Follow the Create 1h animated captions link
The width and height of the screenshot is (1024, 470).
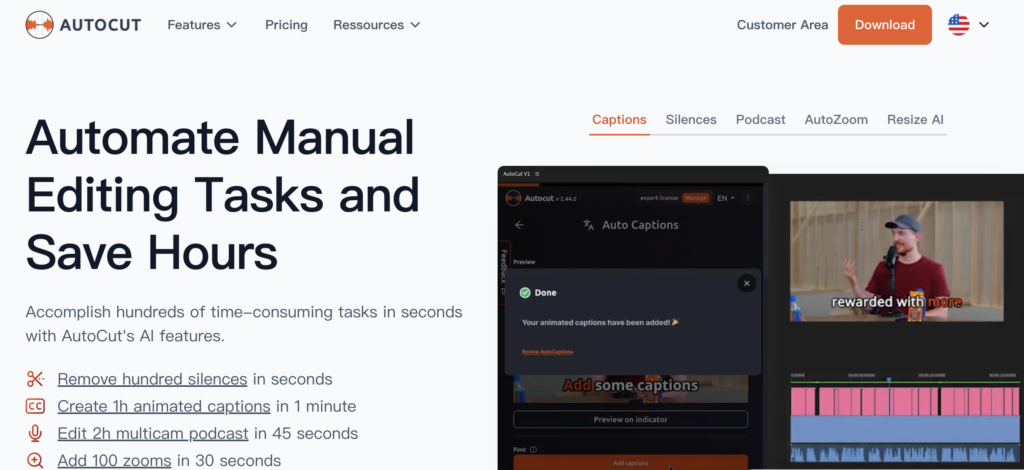(164, 407)
